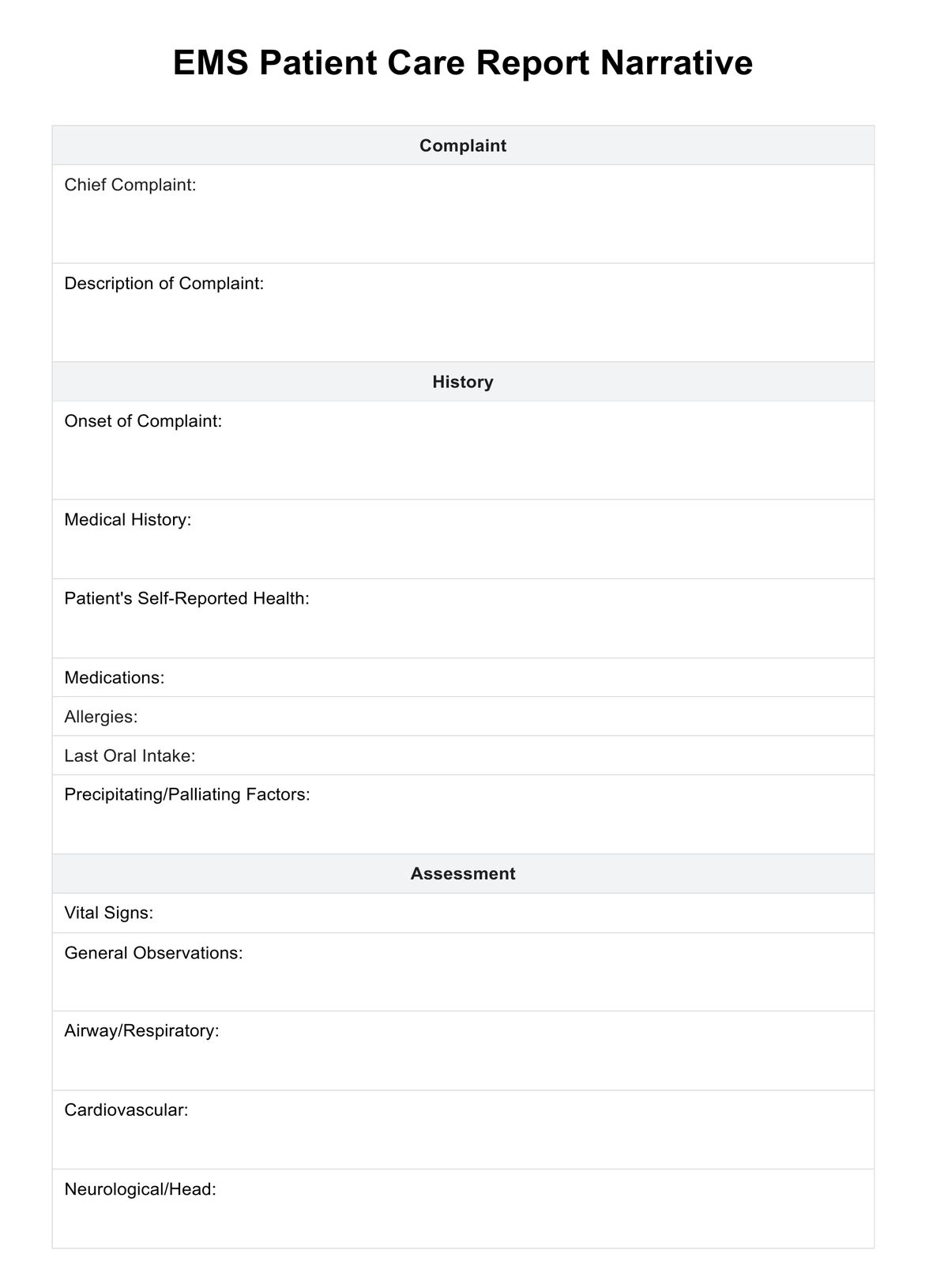
Task: Click the Last Oral Intake row
Action: coord(463,755)
